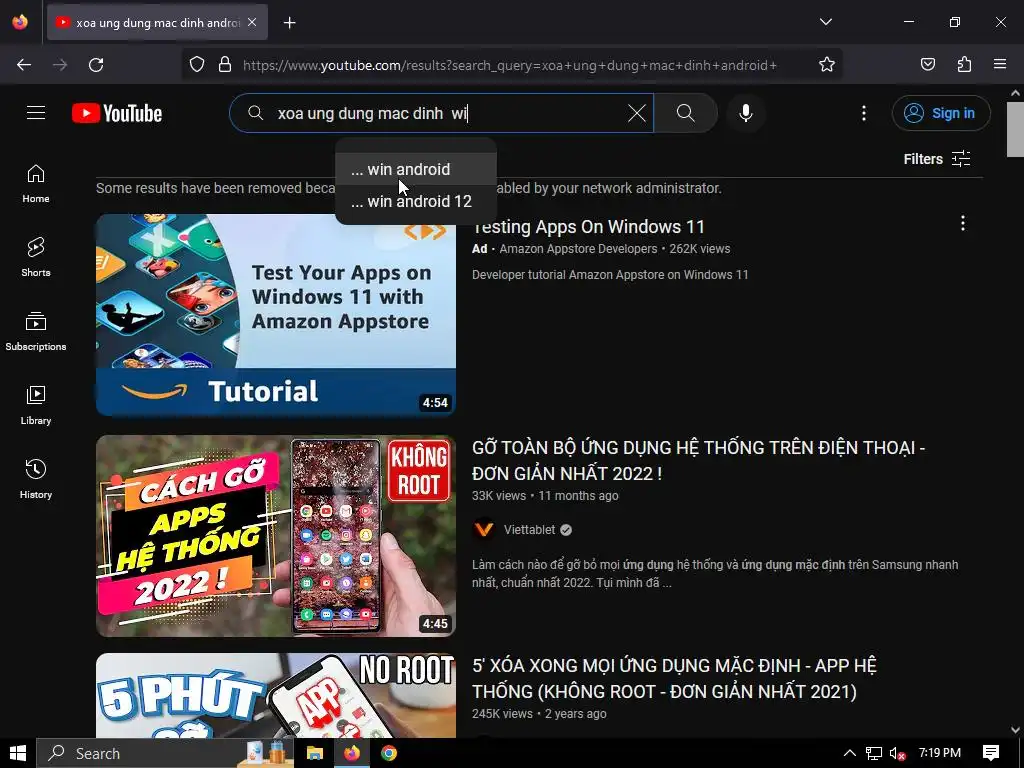Clear the search box with the X
This screenshot has height=768, width=1024.
pyautogui.click(x=637, y=113)
